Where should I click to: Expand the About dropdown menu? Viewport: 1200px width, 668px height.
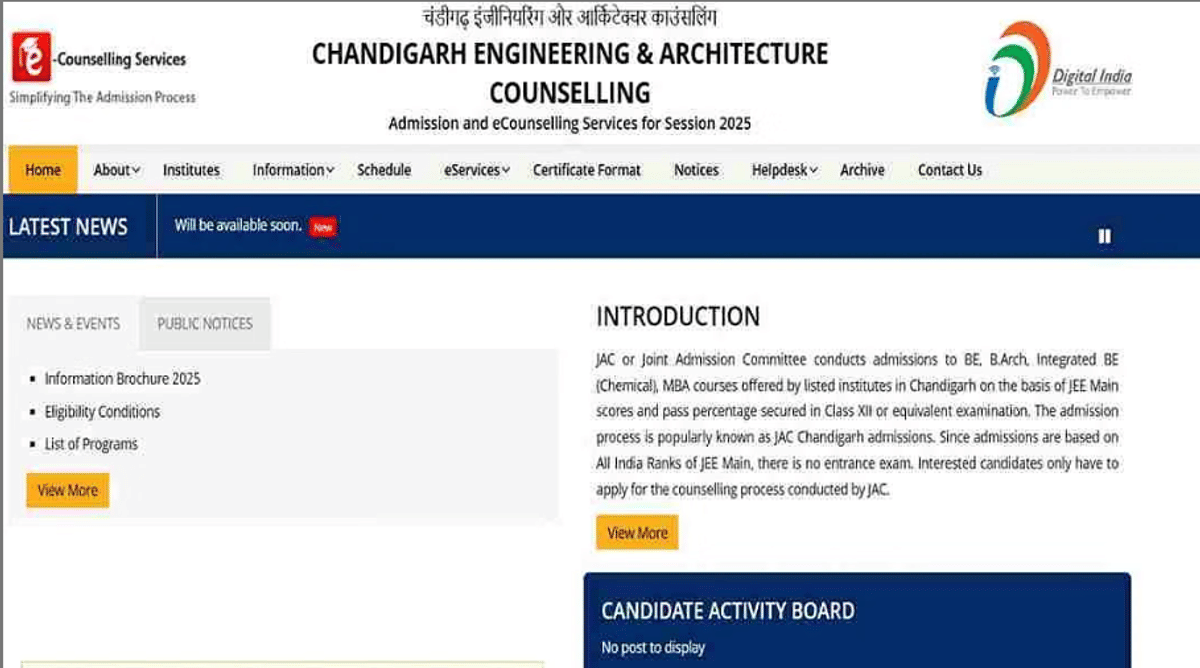pyautogui.click(x=114, y=170)
